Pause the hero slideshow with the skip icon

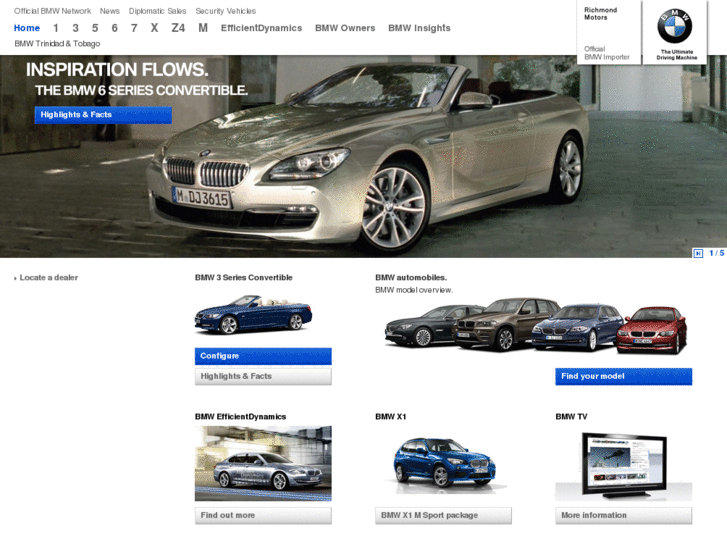[x=698, y=253]
